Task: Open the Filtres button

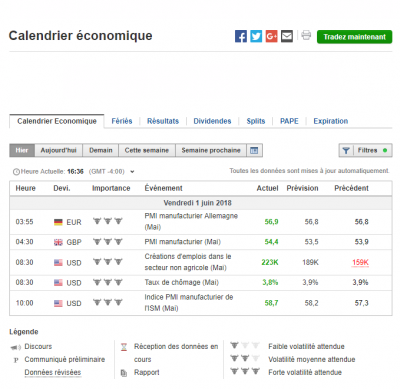Action: [366, 150]
